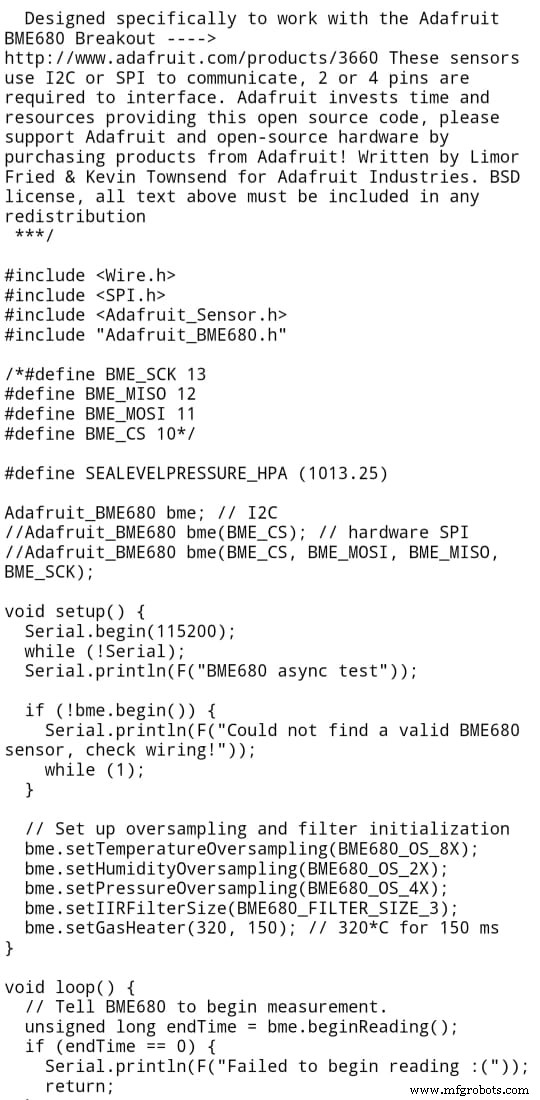The width and height of the screenshot is (540, 1100).
Task: Click the setTemperatureOversampling(BME680_OS_8X) line
Action: pyautogui.click(x=252, y=849)
